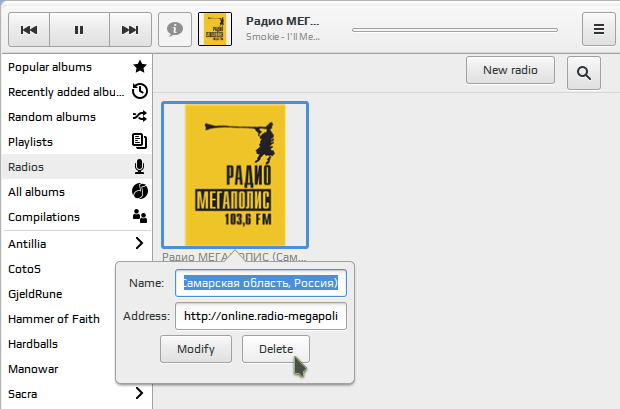Click the Радио МЕГ... now-playing title
Viewport: 620px width, 409px height.
coord(282,21)
